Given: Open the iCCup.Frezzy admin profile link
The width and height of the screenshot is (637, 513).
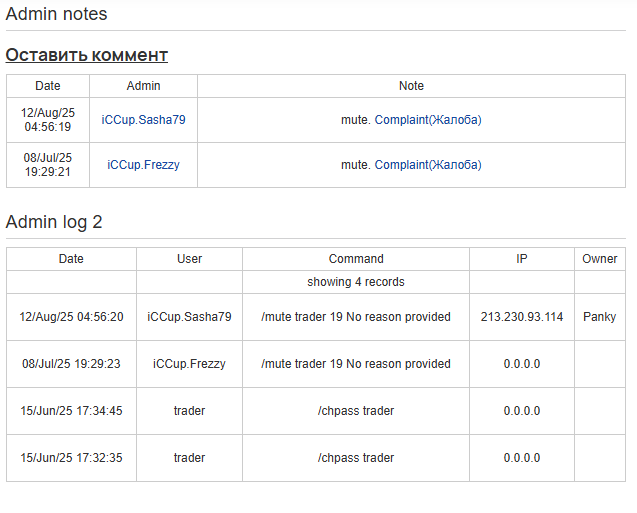Looking at the screenshot, I should point(143,165).
